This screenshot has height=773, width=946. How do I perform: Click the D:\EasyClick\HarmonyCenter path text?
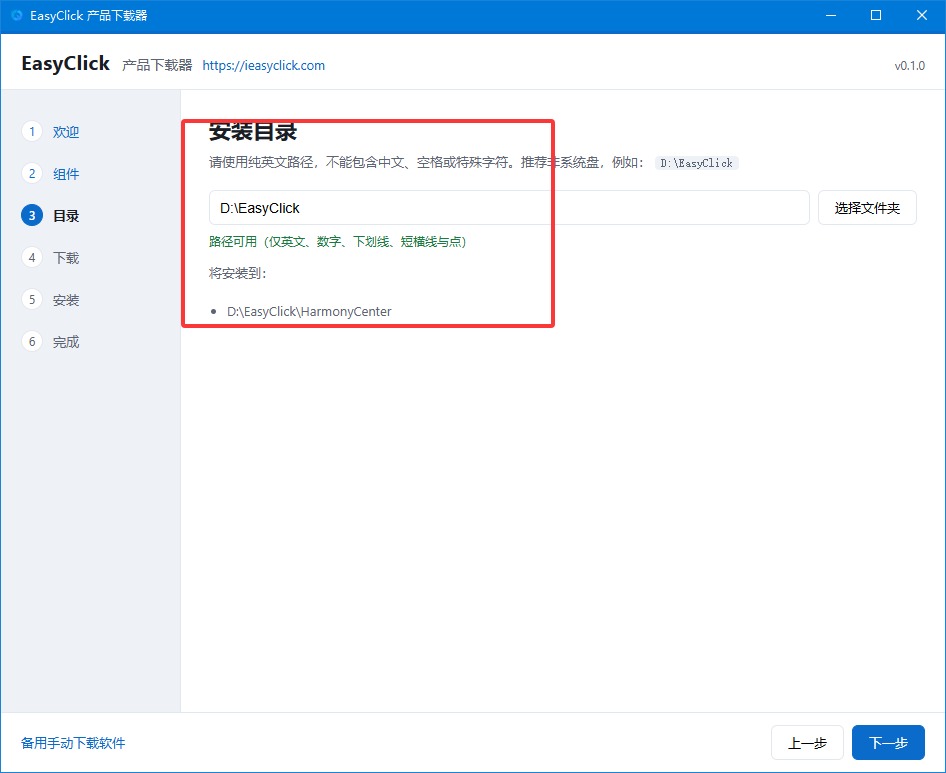pos(309,311)
